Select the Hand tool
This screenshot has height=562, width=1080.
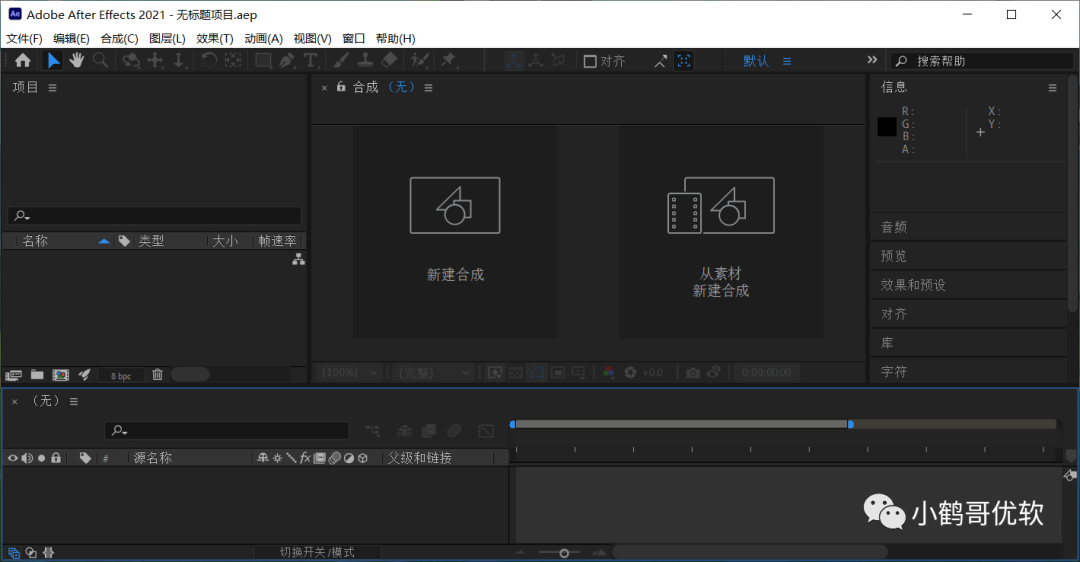pyautogui.click(x=76, y=61)
